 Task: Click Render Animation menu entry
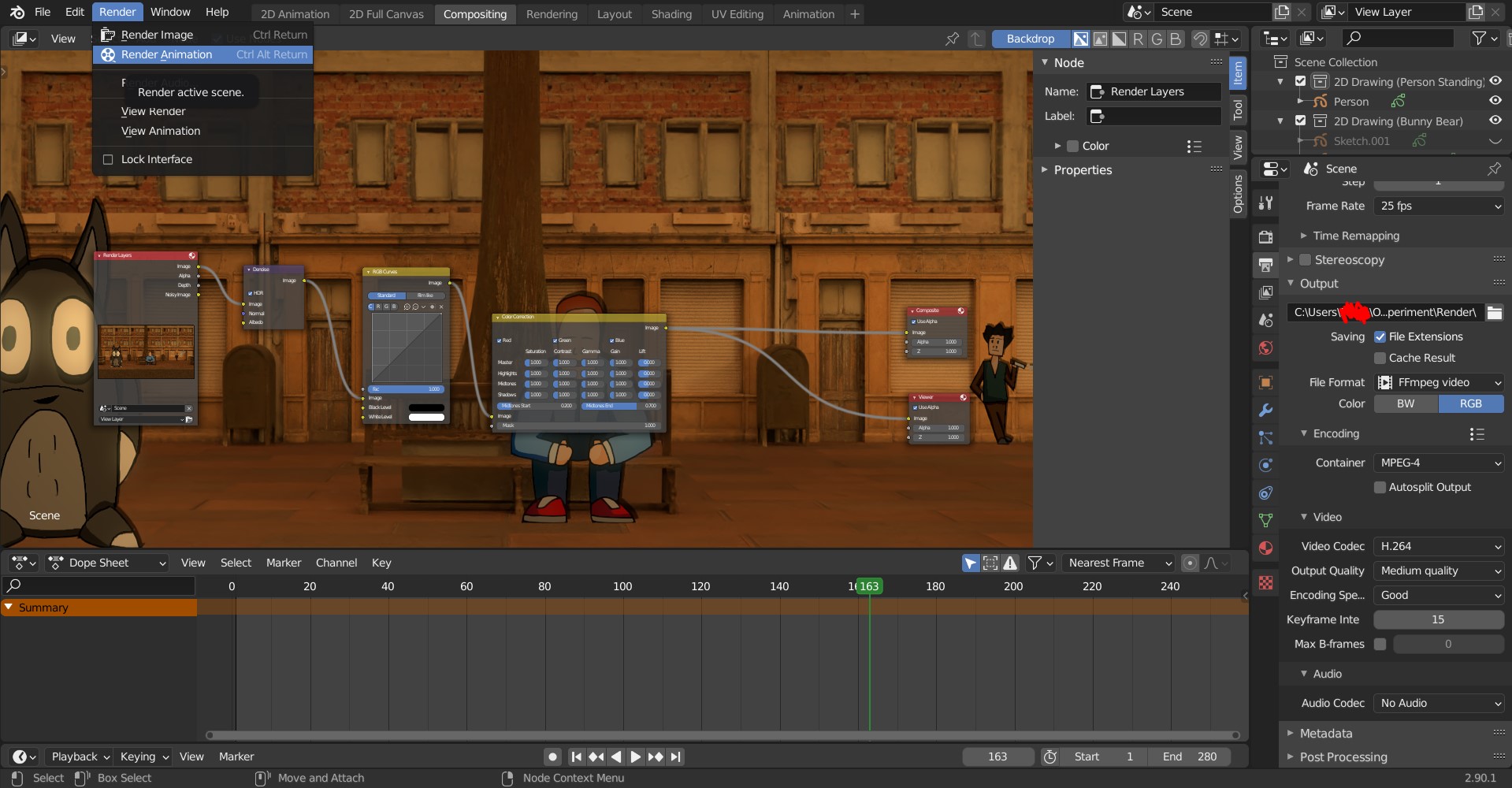(203, 54)
